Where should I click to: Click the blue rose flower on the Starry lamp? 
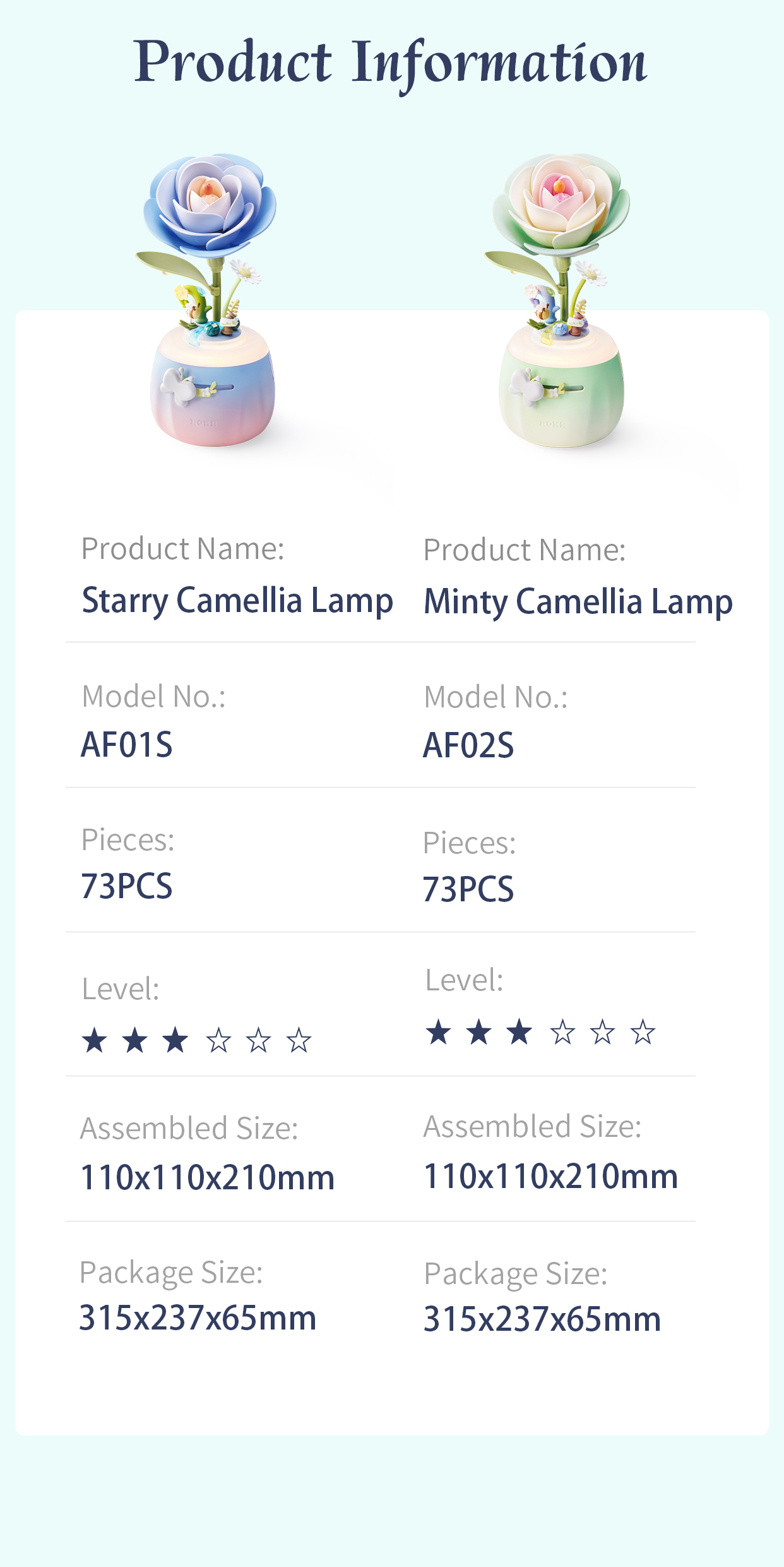209,202
